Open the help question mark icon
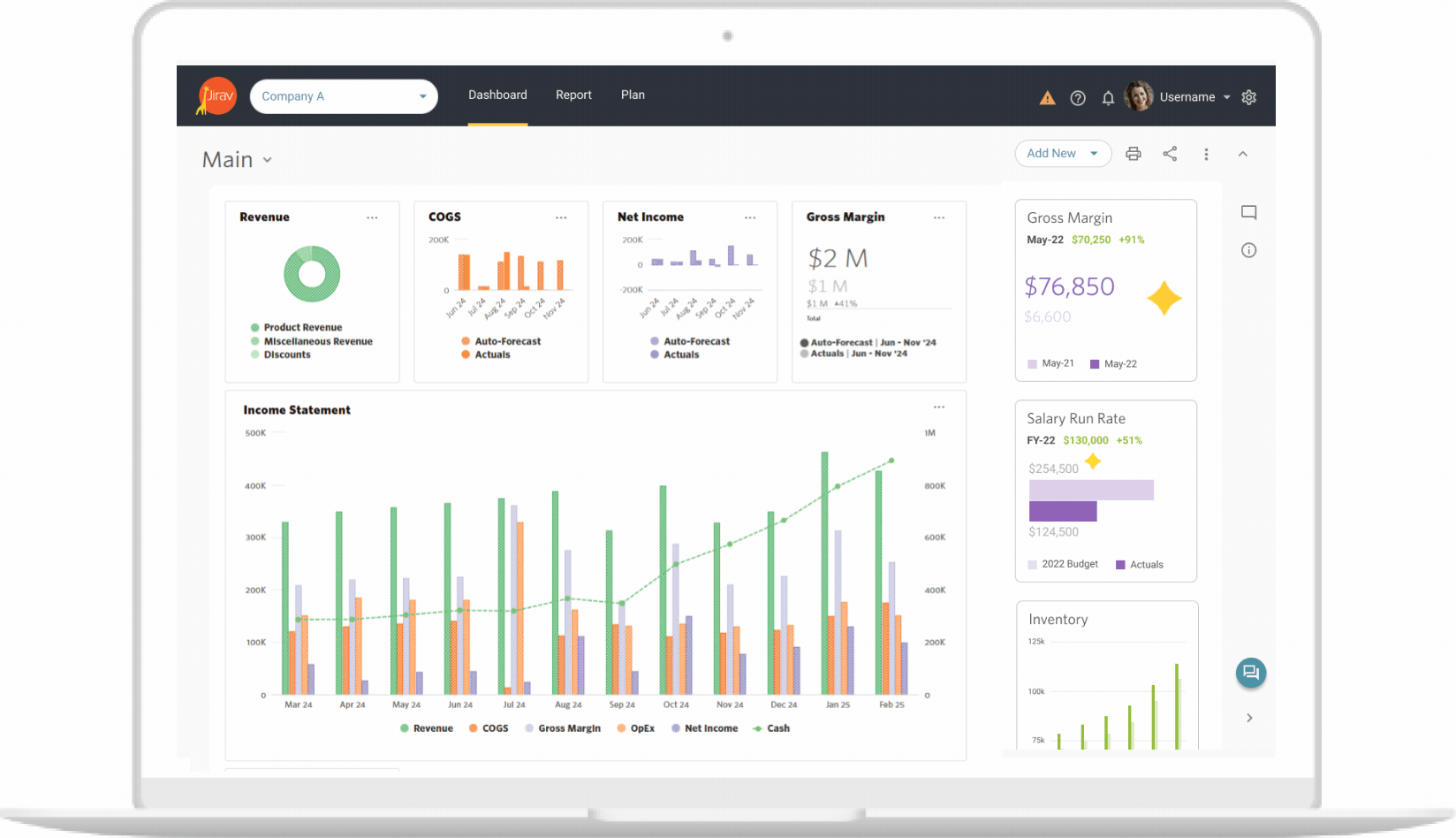 click(1078, 97)
